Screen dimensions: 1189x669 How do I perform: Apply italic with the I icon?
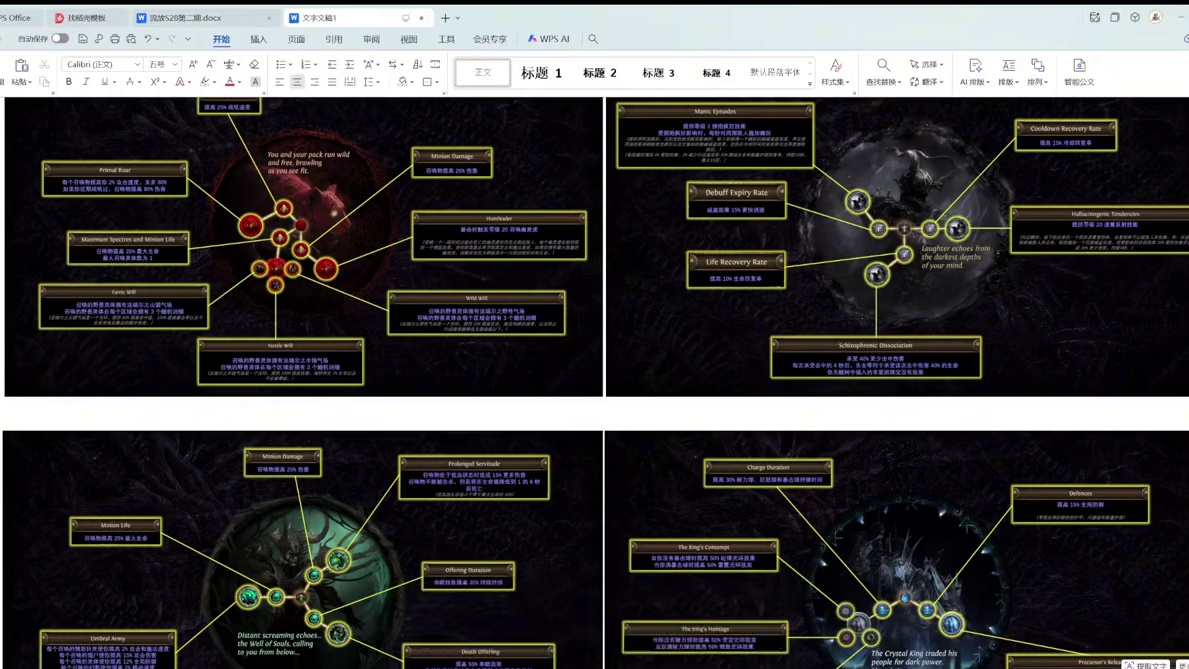point(86,82)
